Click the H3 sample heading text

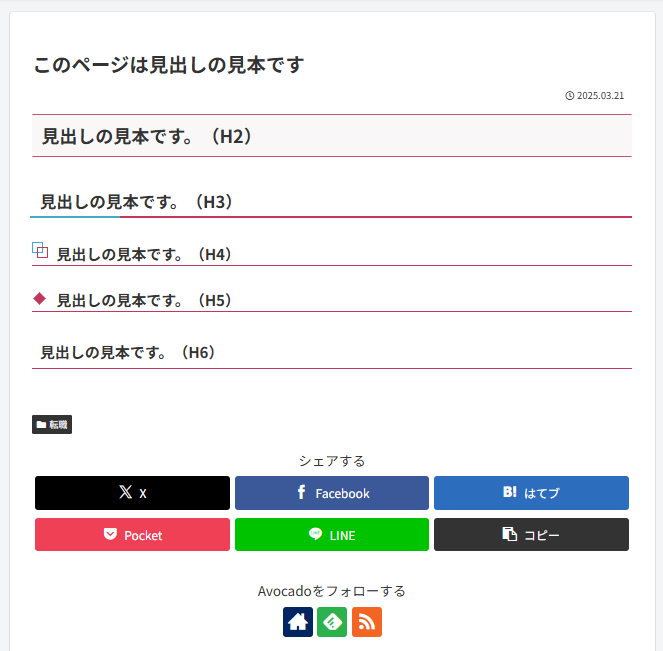(137, 202)
